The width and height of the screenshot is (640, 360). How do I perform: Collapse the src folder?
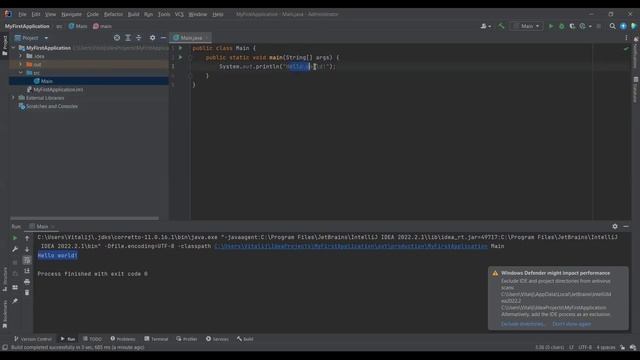point(21,73)
